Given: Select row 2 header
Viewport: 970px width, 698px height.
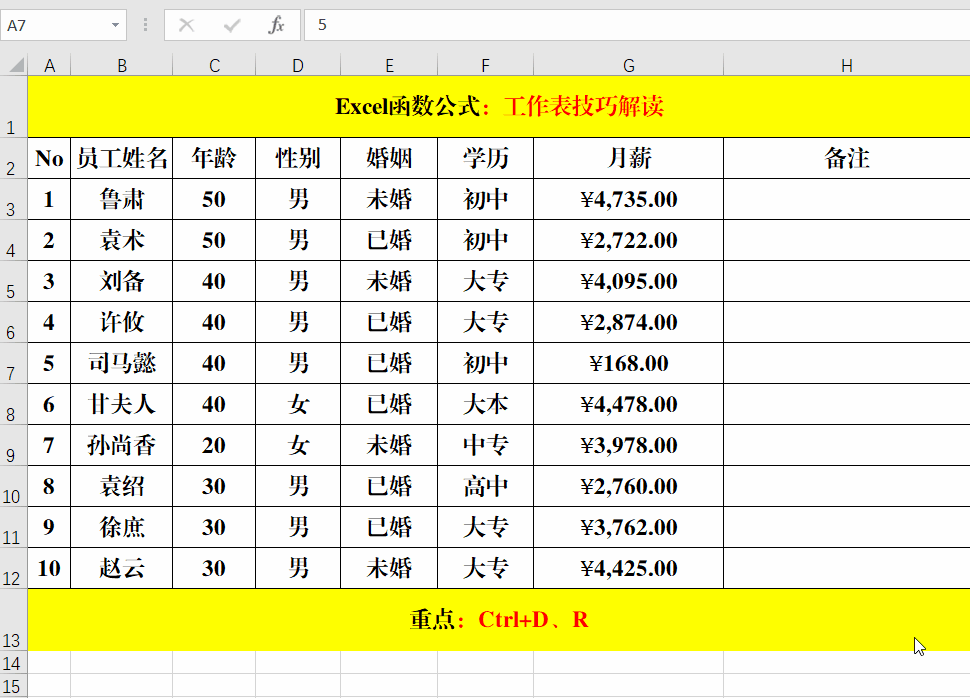Looking at the screenshot, I should 14,158.
